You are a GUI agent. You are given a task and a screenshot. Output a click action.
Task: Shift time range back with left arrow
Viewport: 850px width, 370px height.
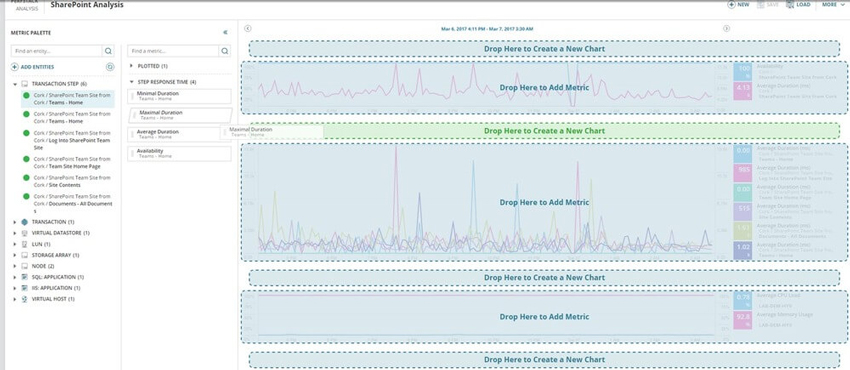click(247, 29)
